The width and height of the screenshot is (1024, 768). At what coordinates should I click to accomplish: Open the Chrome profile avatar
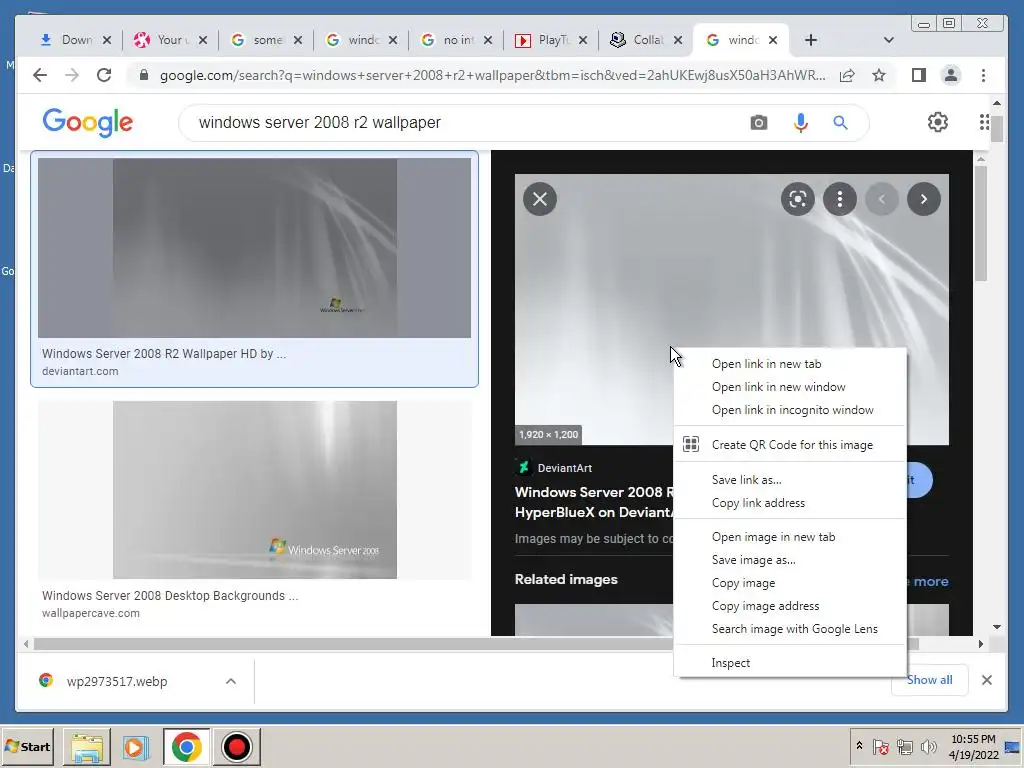click(951, 75)
